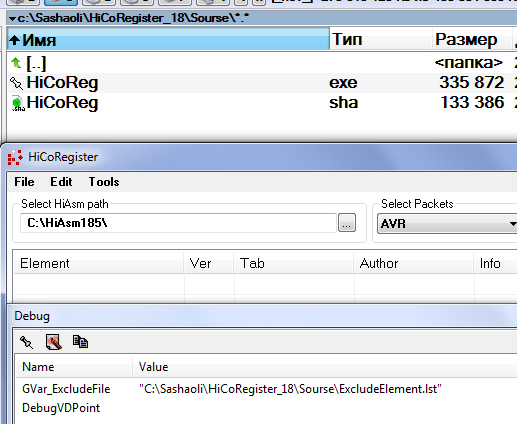
Task: Click the Тип column header
Action: click(x=381, y=40)
